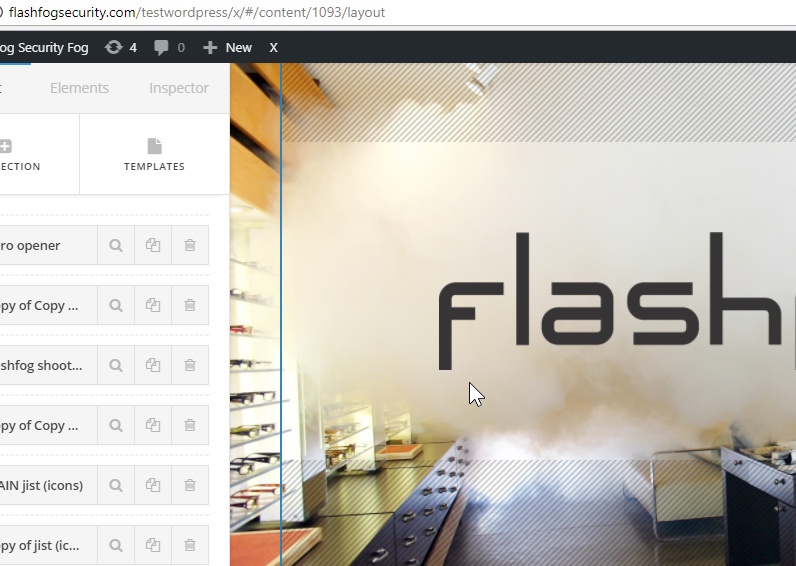Screen dimensions: 796x566
Task: Click the flashfog logo in preview
Action: (x=617, y=301)
